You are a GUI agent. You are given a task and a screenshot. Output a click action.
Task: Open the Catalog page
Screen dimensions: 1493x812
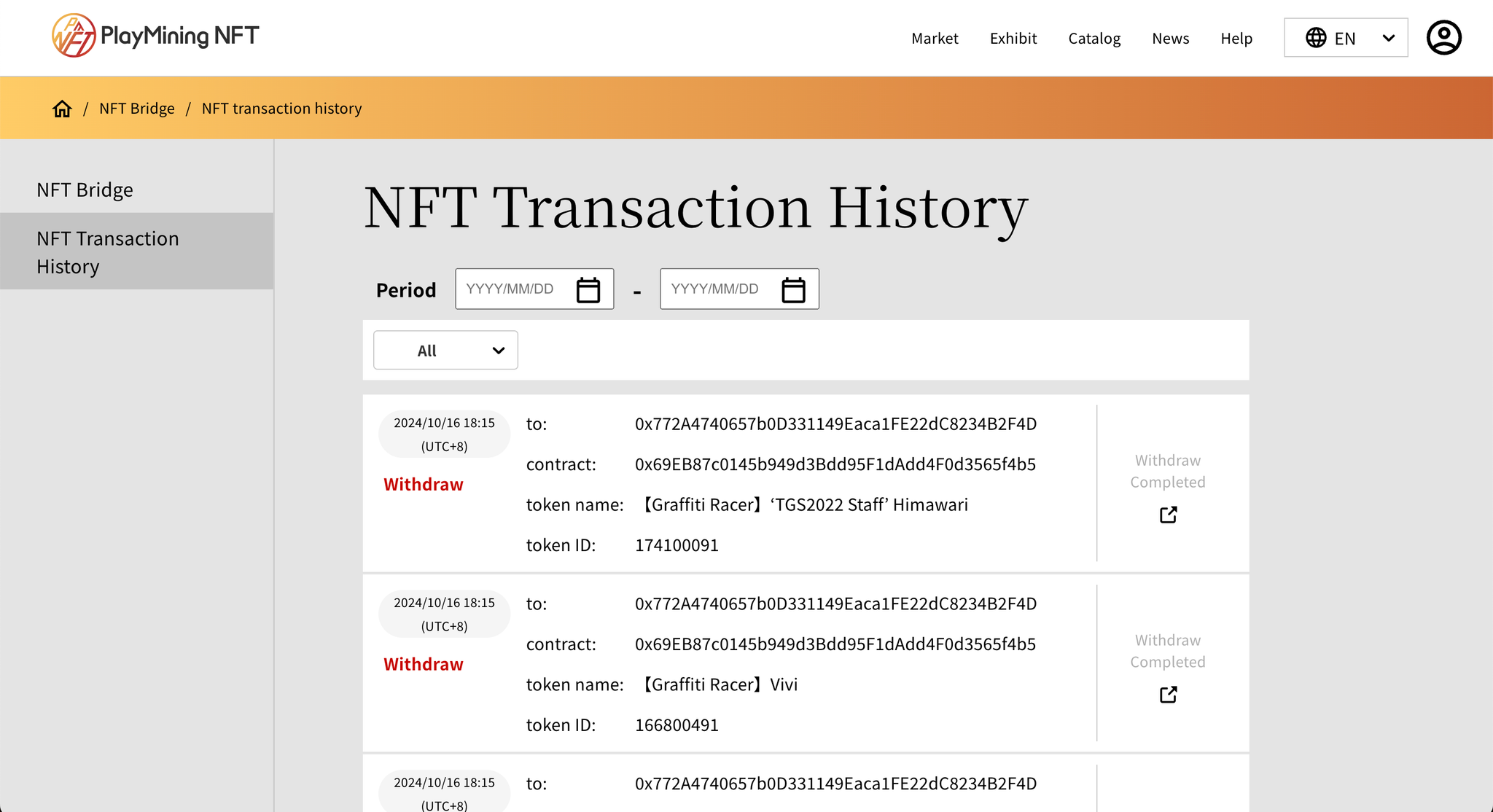coord(1094,39)
